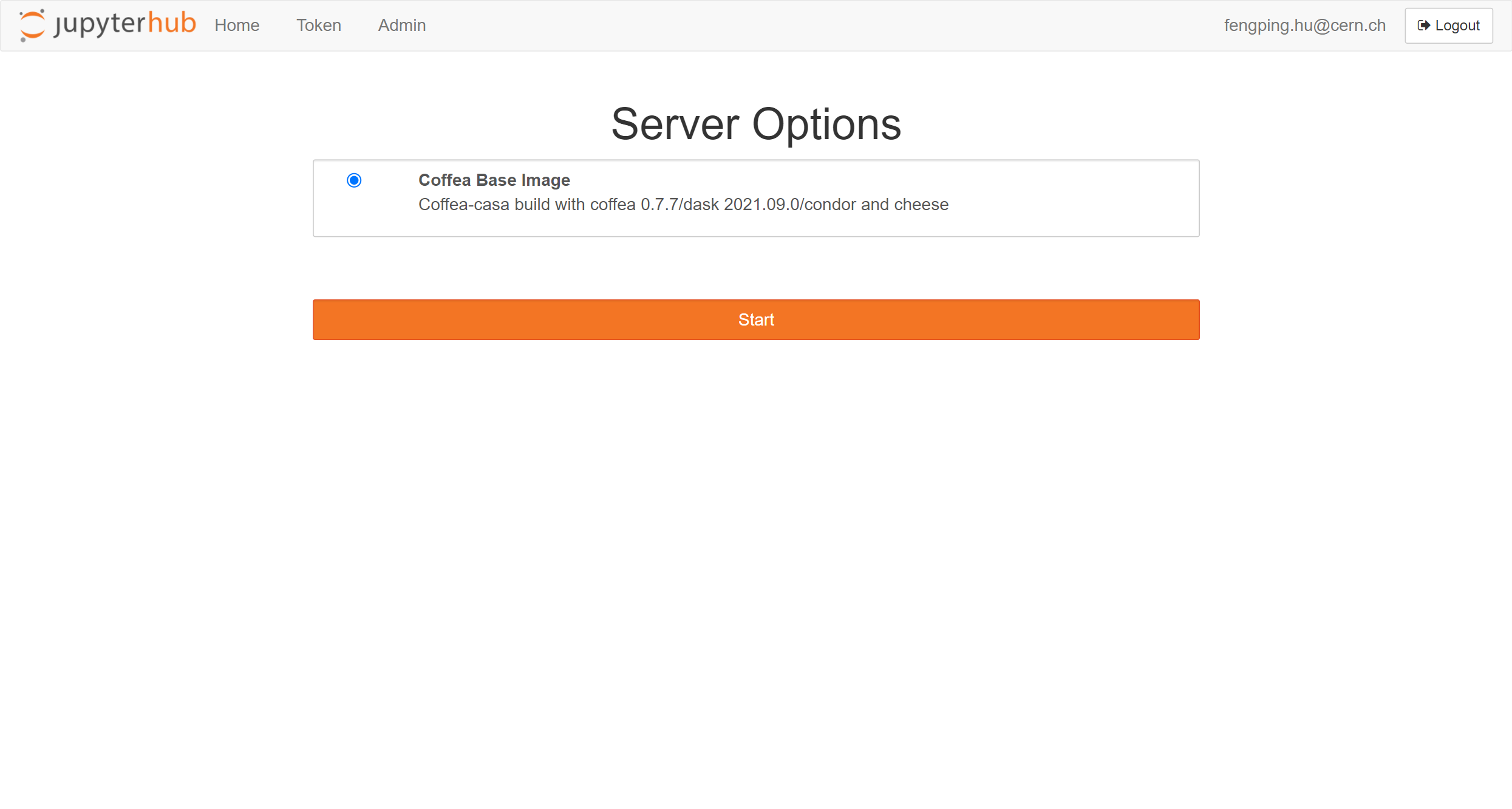The width and height of the screenshot is (1512, 809).
Task: Click the Coffea Base Image bold label
Action: coord(494,180)
